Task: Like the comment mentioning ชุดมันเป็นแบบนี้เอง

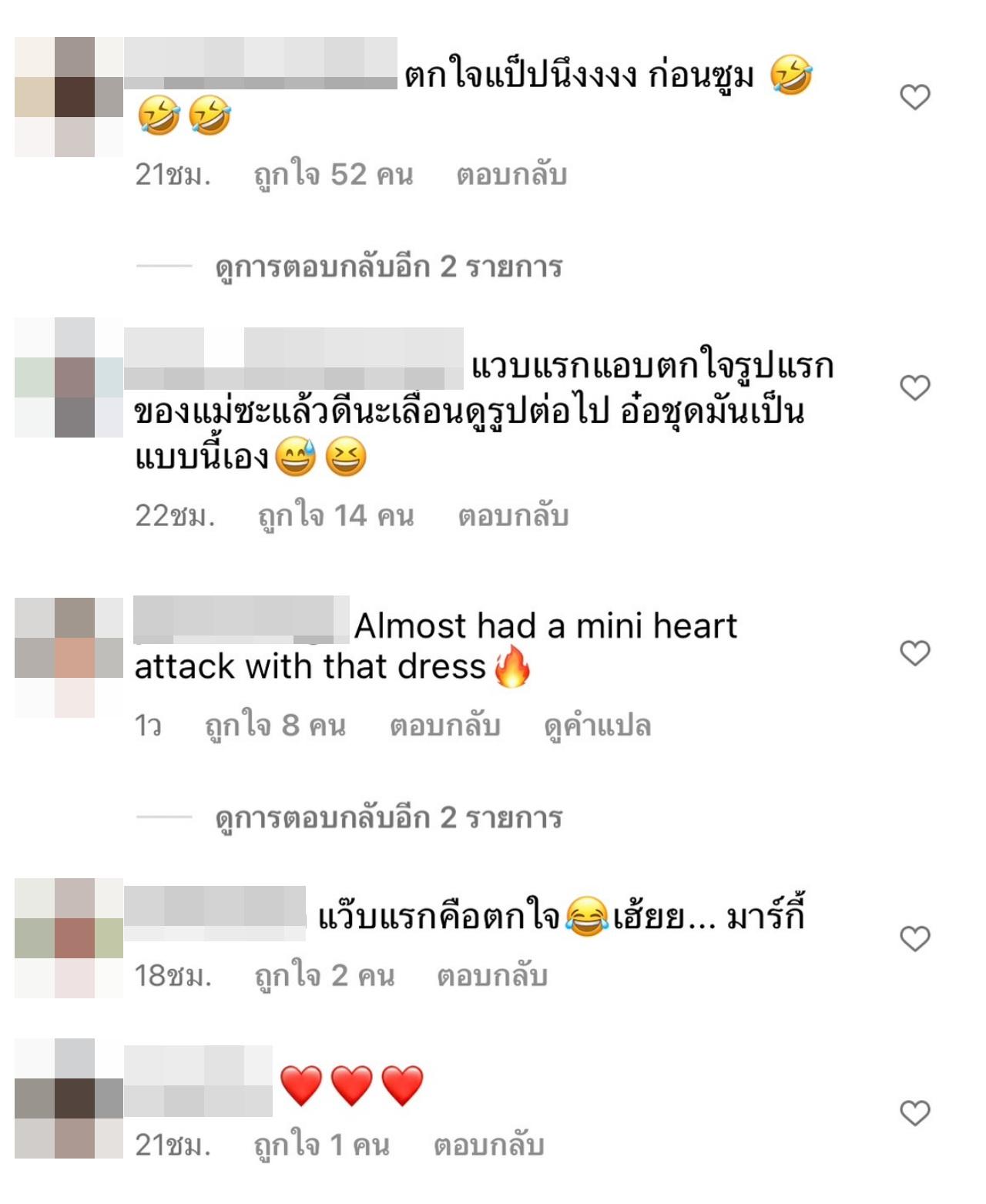Action: tap(915, 387)
